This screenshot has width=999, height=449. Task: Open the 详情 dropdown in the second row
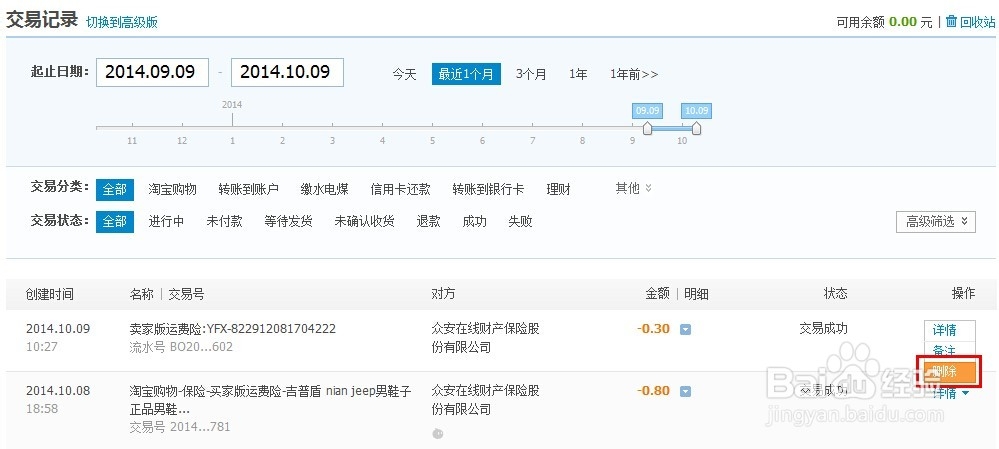[950, 393]
